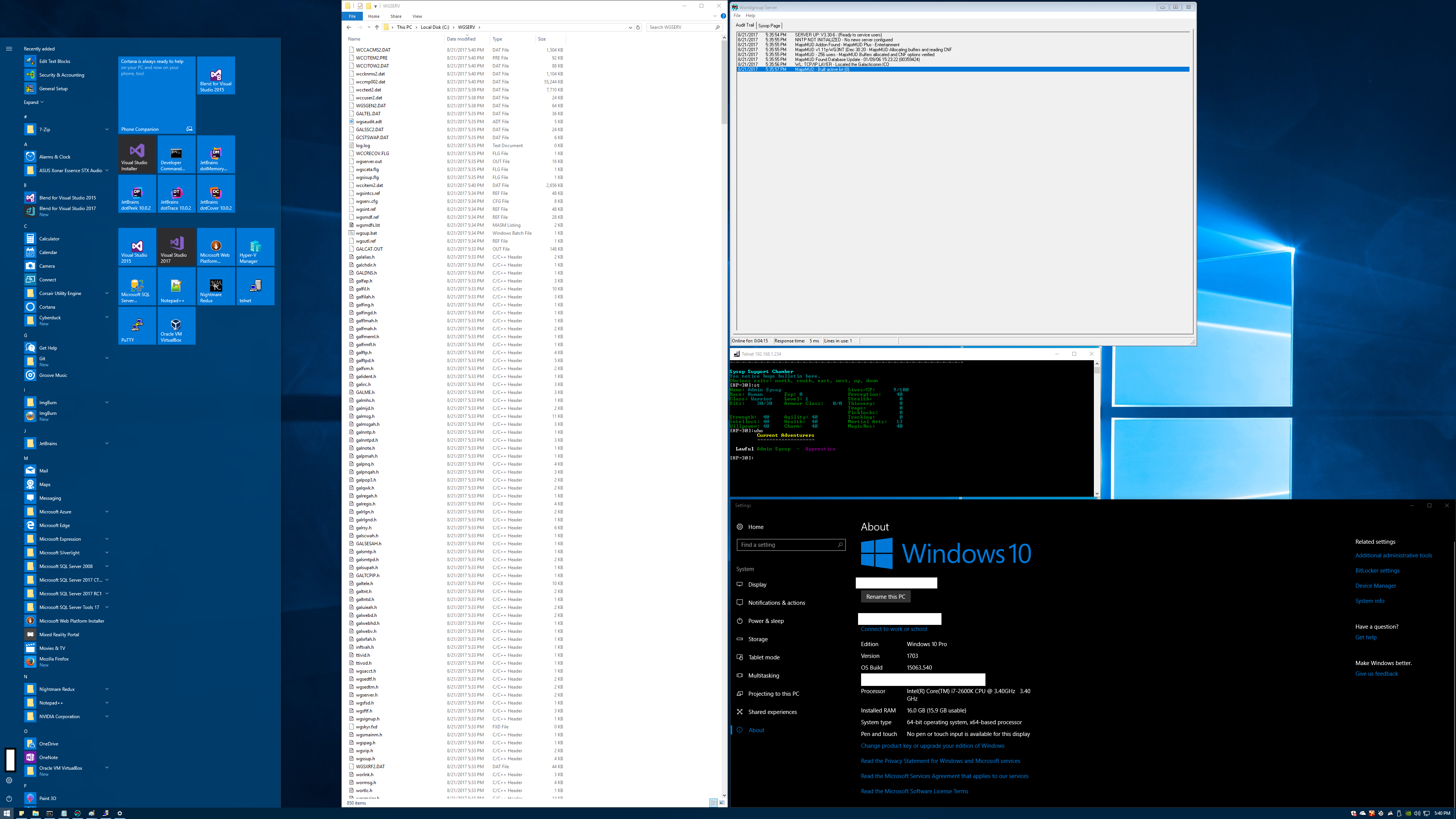Click the Explorer help question mark icon
Viewport: 1456px width, 819px height.
point(723,16)
